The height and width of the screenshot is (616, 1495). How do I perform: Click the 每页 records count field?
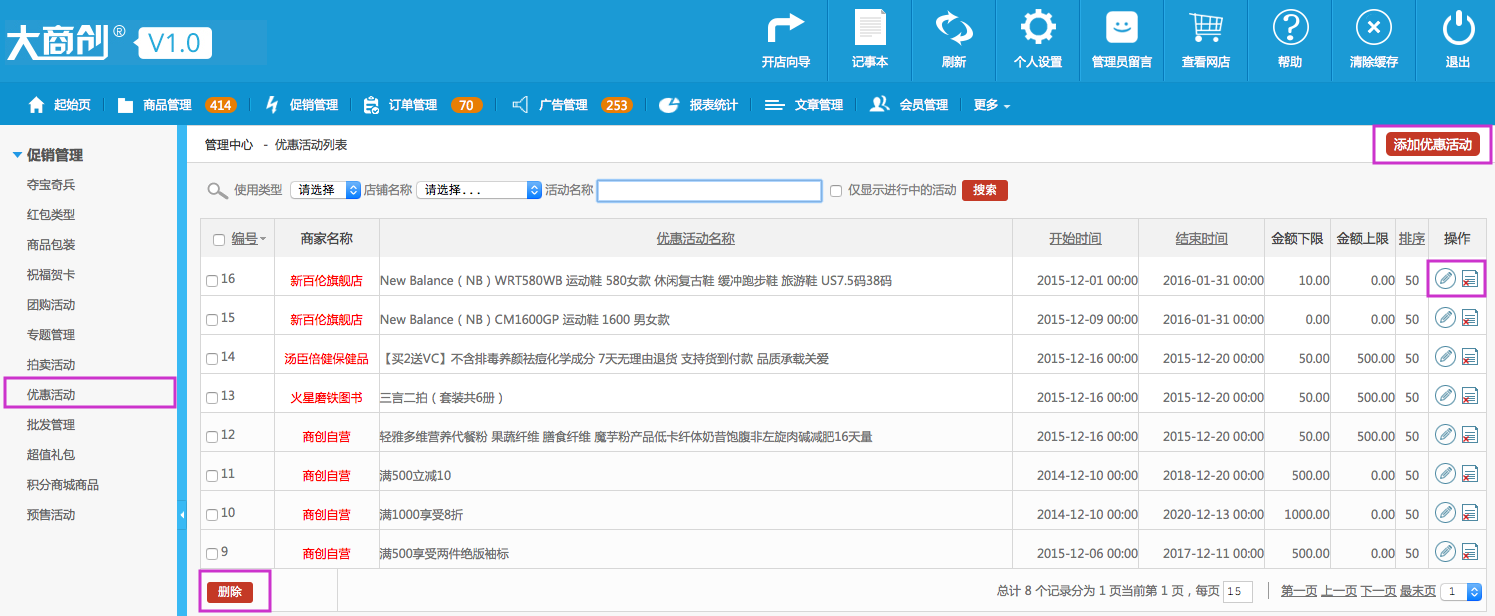coord(1238,592)
